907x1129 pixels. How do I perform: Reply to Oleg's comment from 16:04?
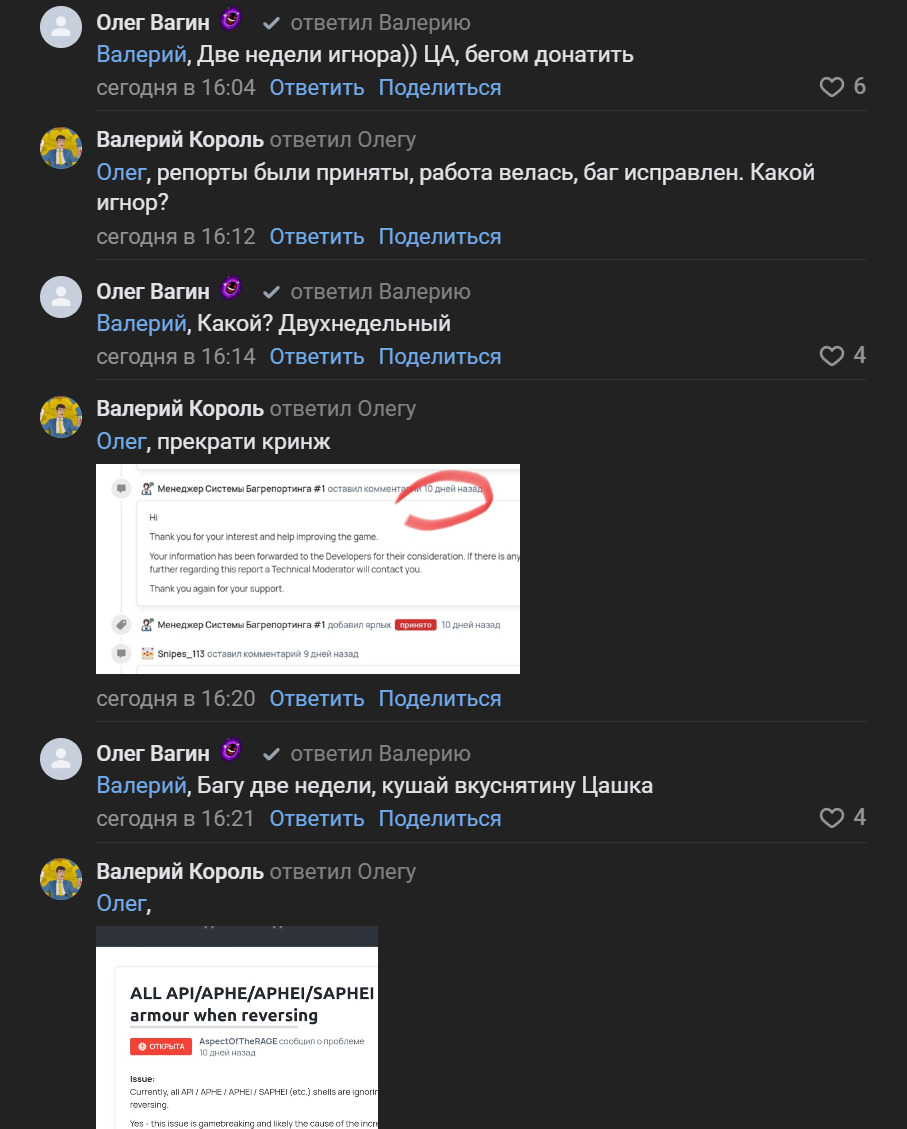317,88
